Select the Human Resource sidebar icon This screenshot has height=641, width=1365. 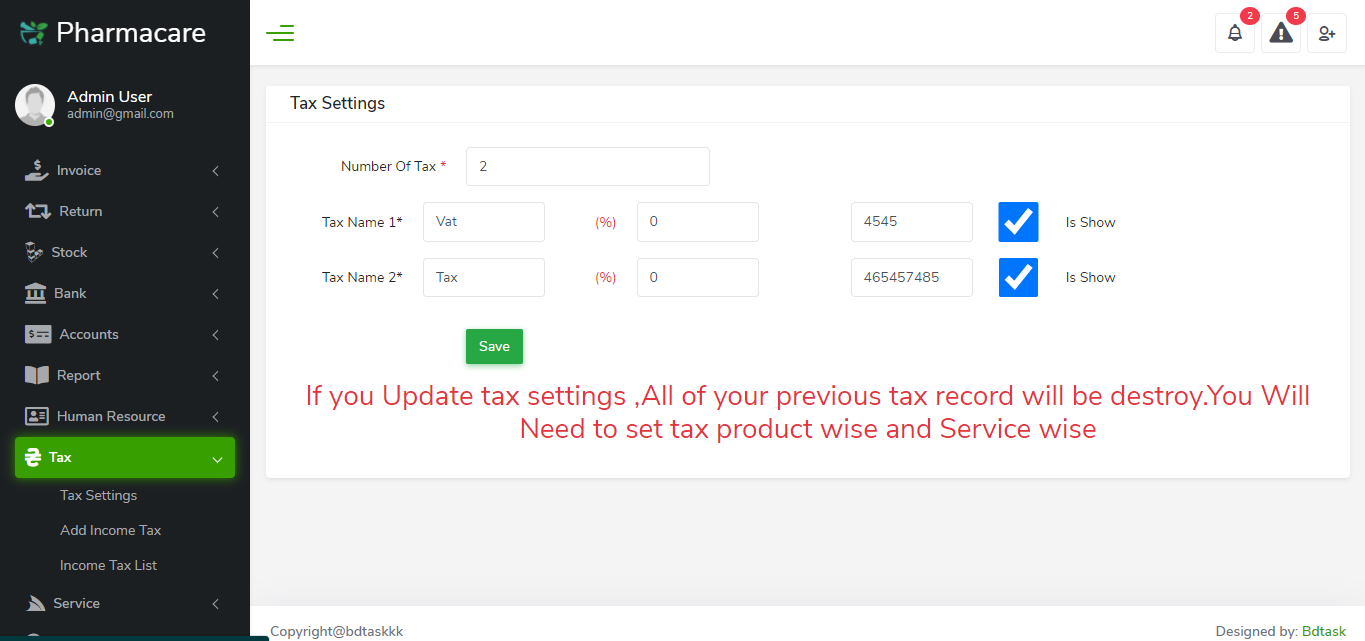click(x=35, y=416)
